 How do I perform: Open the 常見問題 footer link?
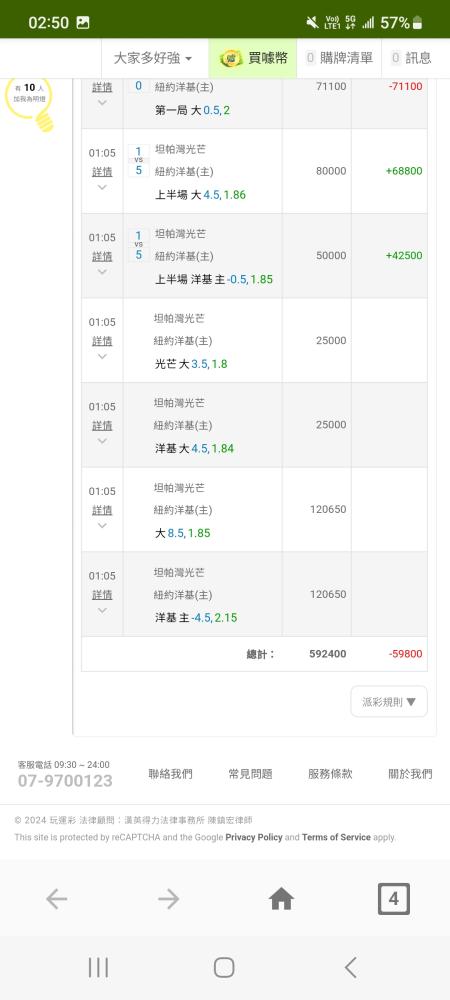250,774
